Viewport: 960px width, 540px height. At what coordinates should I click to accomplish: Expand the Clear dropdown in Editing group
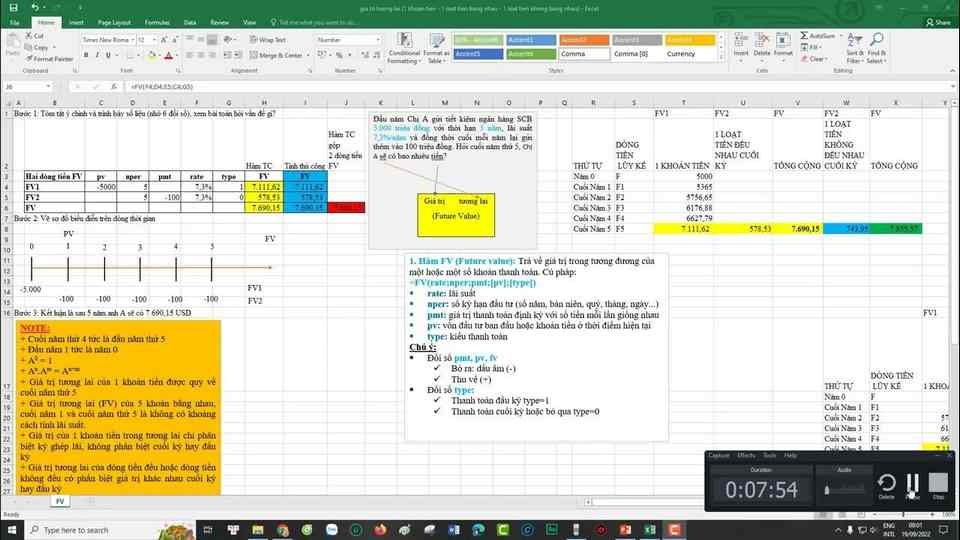click(x=828, y=59)
